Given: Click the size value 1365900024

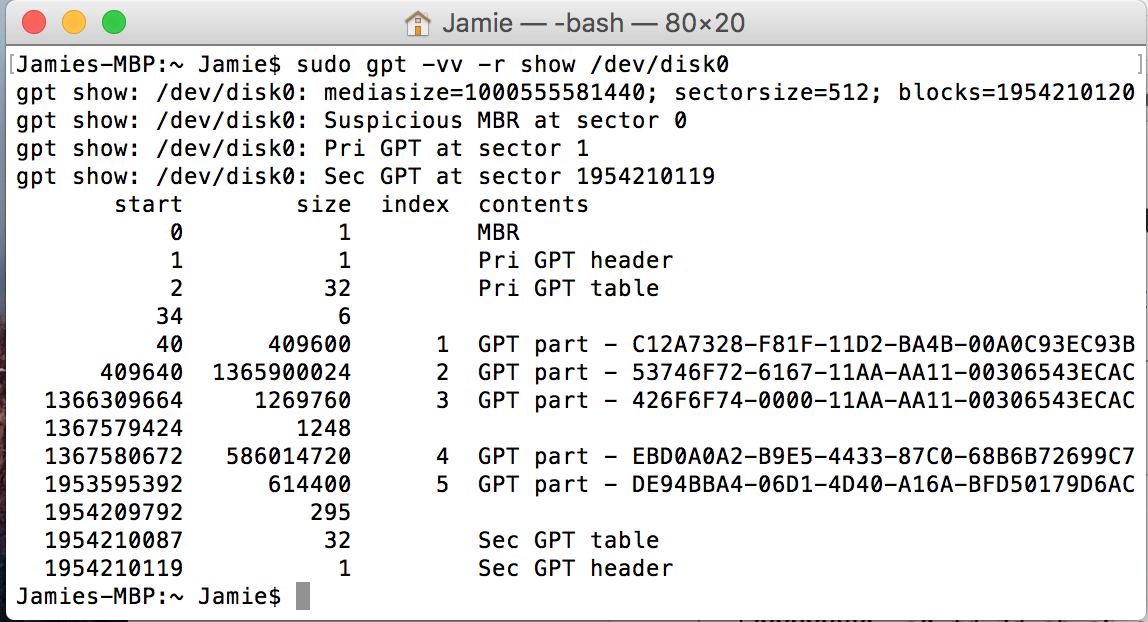Looking at the screenshot, I should tap(282, 373).
